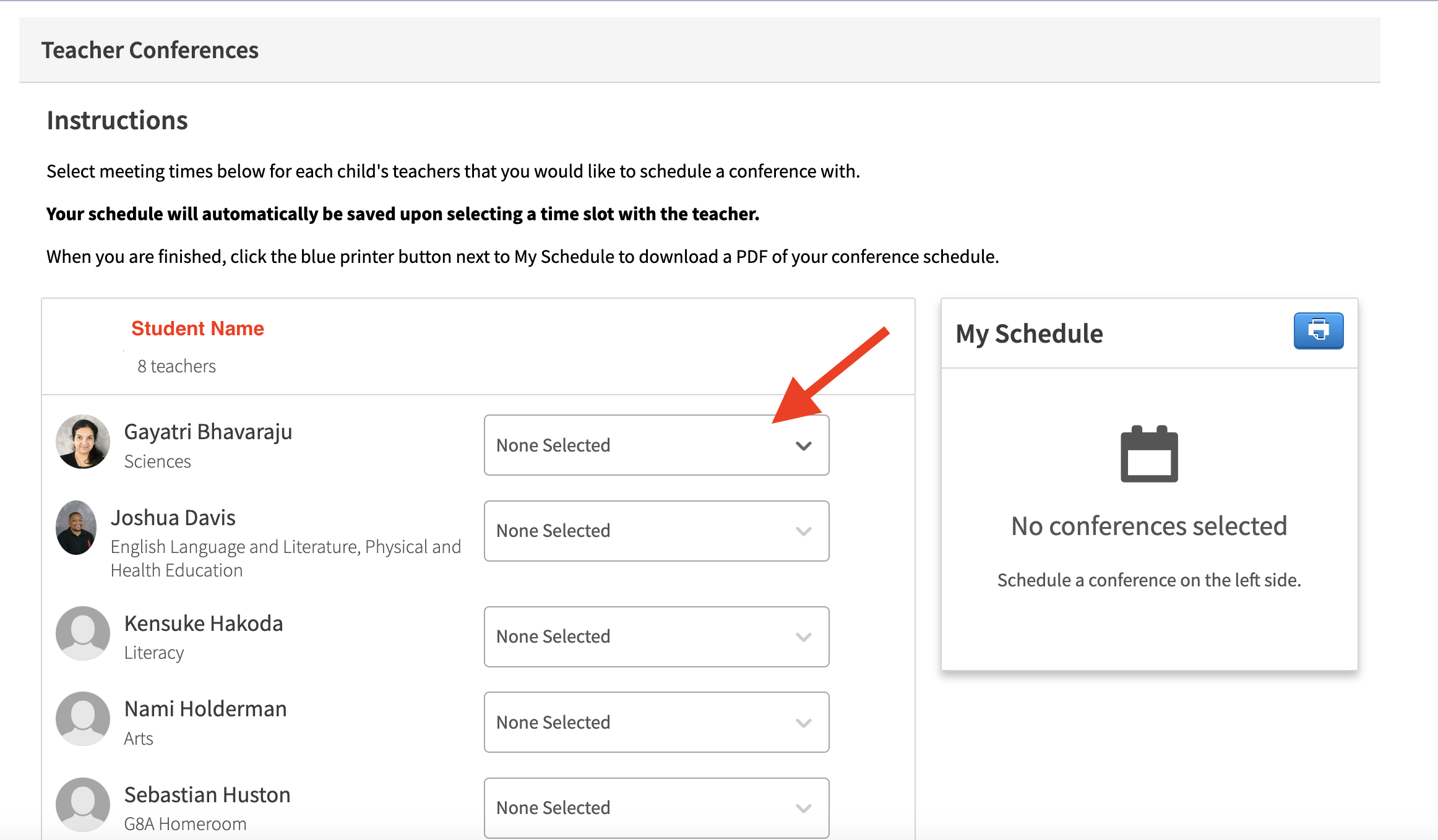The height and width of the screenshot is (840, 1438).
Task: Click the My Schedule panel title
Action: click(1029, 334)
